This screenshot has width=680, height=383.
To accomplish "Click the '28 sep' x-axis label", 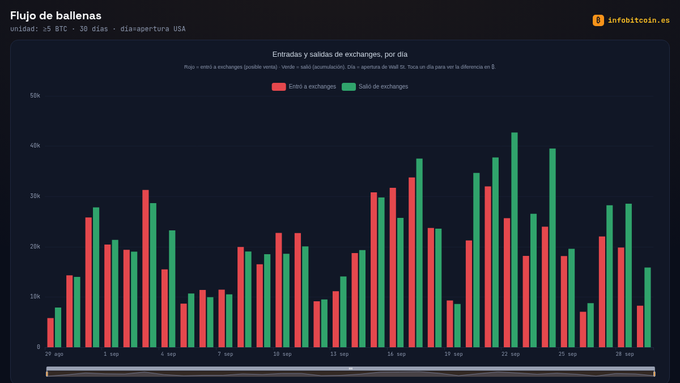I will 625,354.
